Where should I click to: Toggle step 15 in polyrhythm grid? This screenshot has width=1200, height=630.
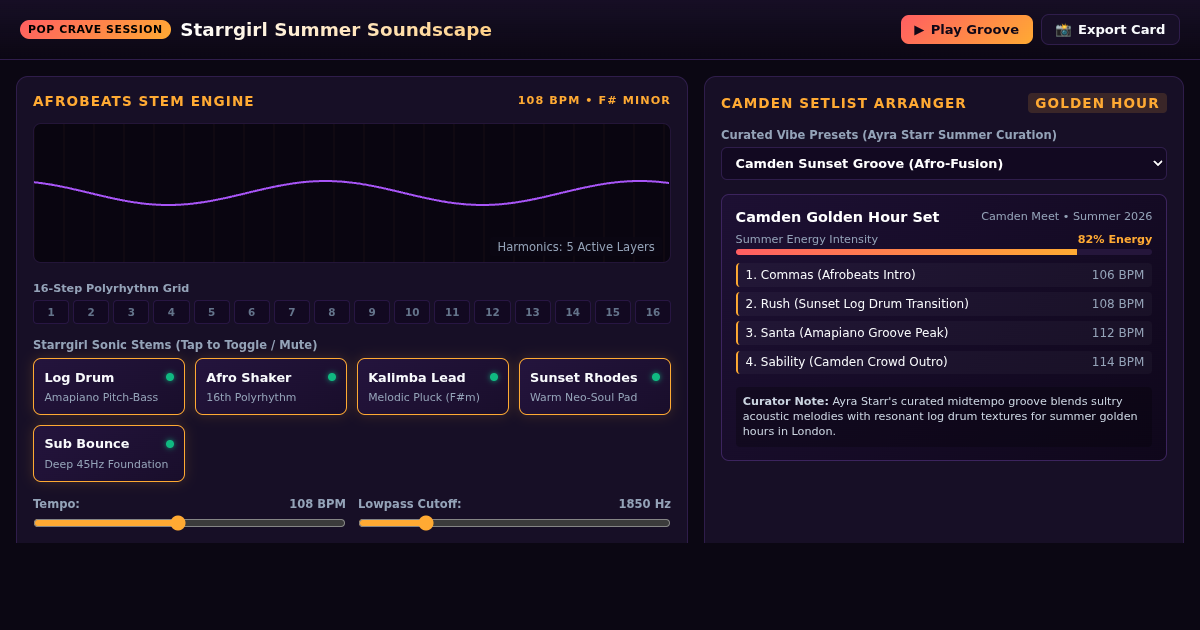click(613, 312)
